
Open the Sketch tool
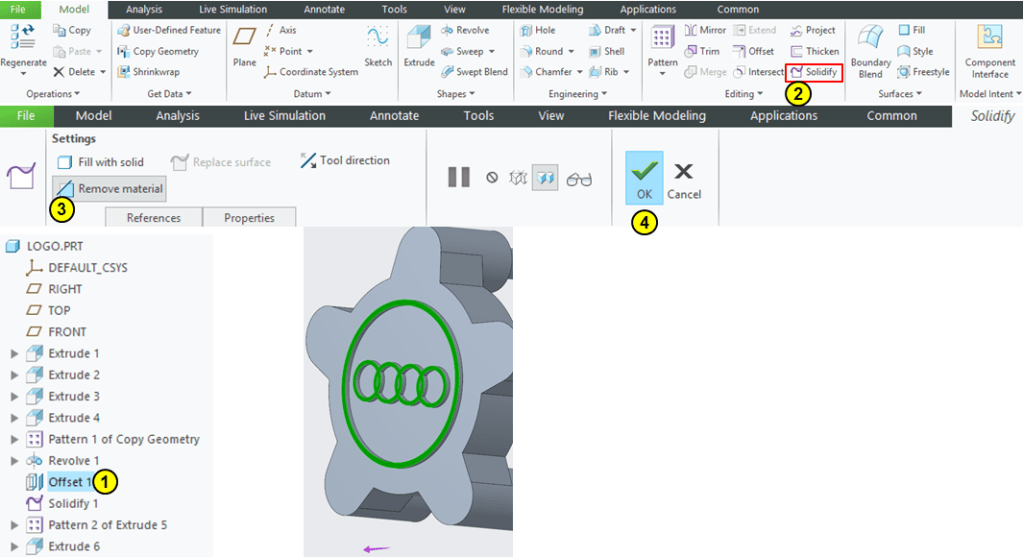tap(378, 46)
